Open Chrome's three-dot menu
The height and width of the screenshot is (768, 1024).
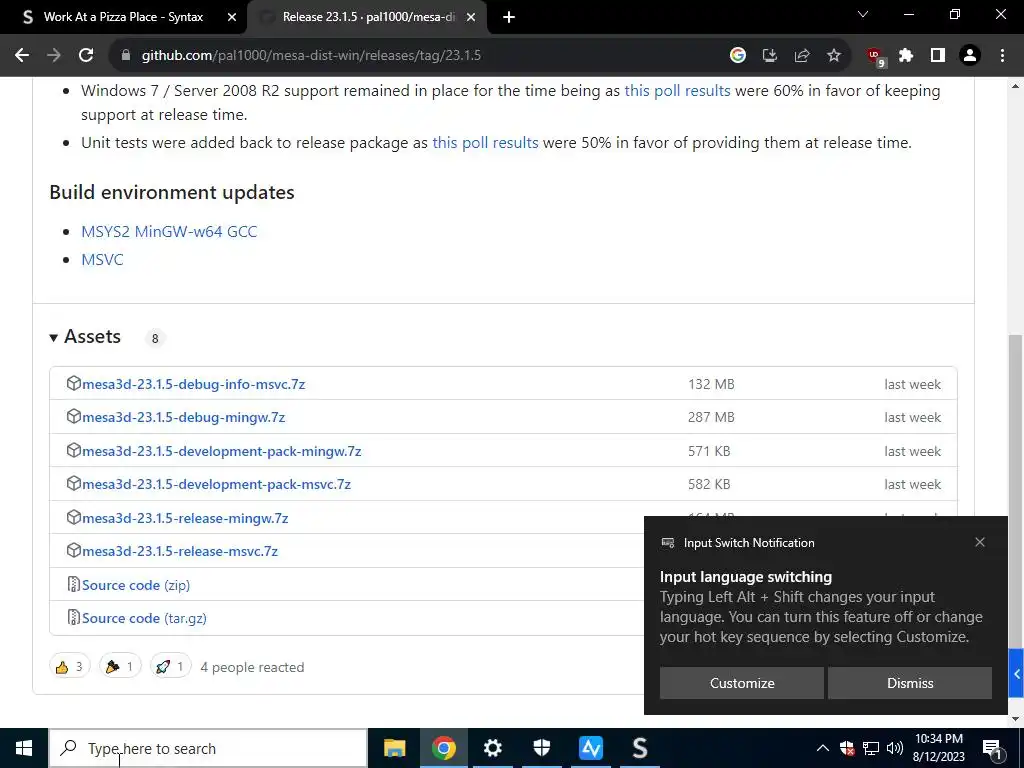click(x=1002, y=56)
